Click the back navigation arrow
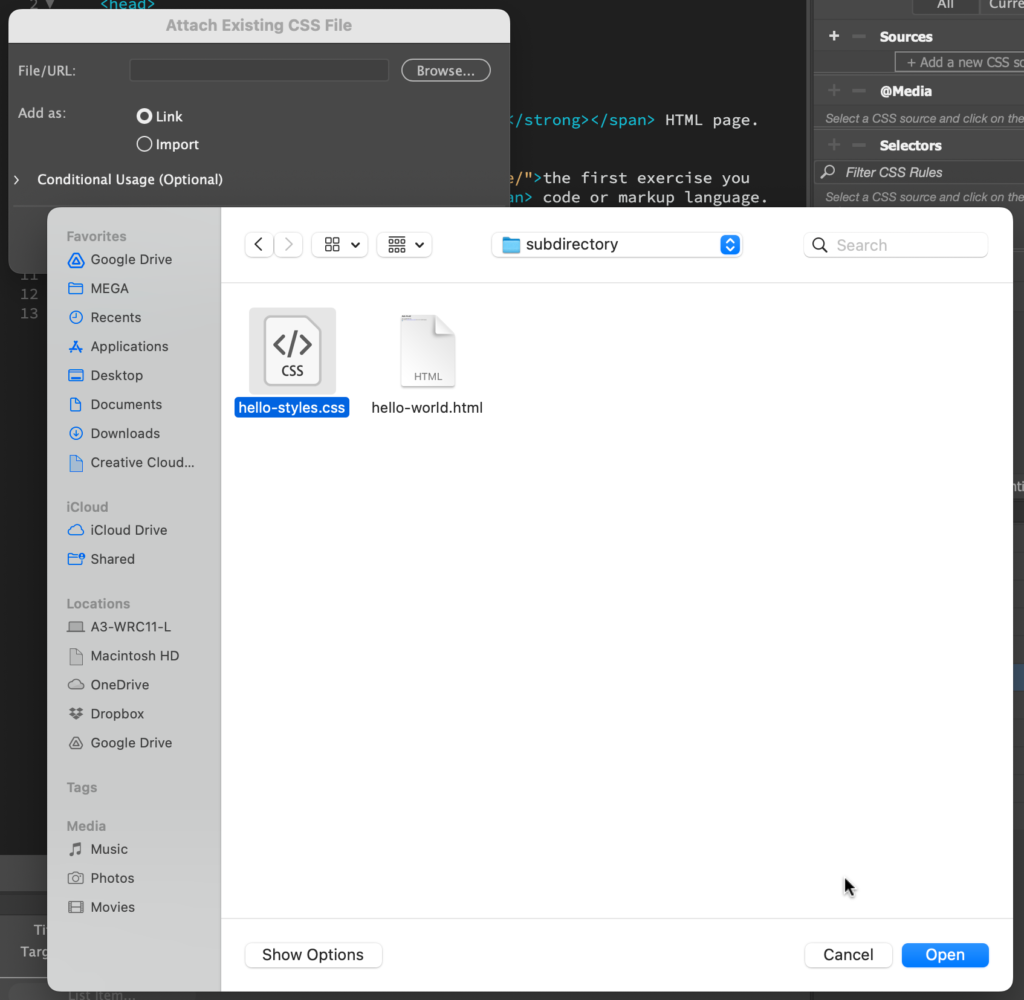 click(x=259, y=245)
